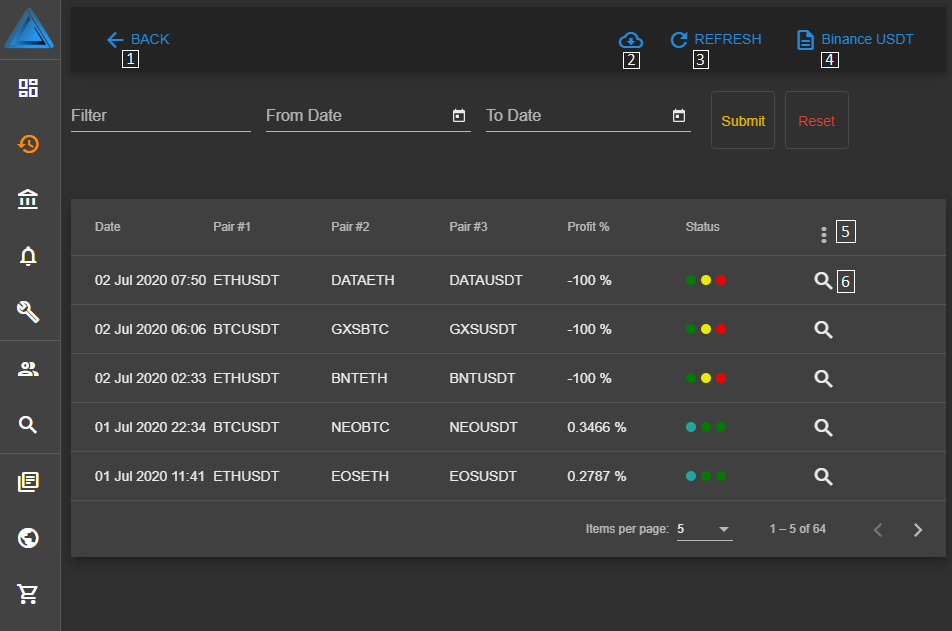The image size is (952, 631).
Task: Select the 02 Jul 2020 06:06 date cell
Action: coord(151,329)
